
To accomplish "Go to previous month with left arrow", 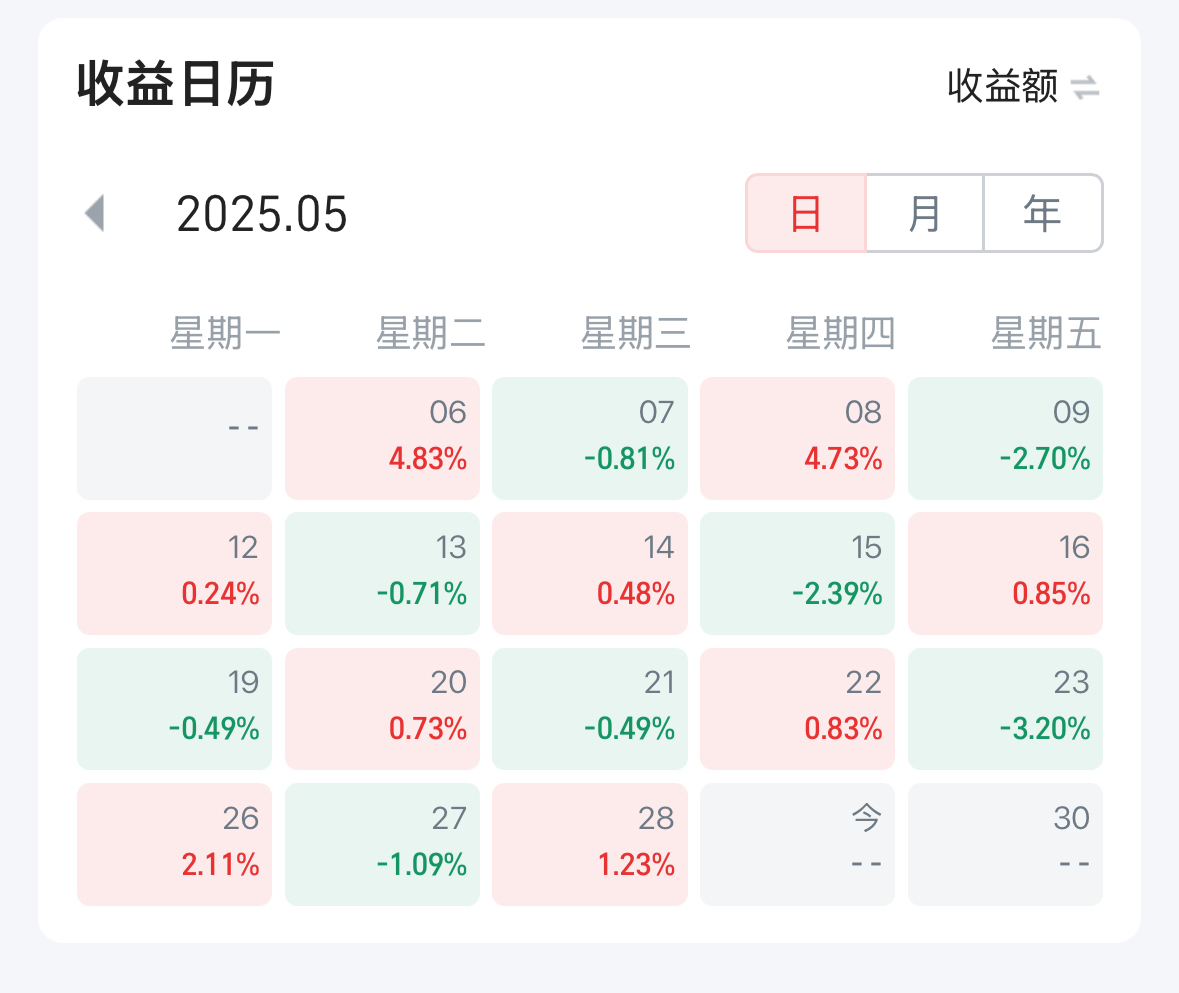I will (95, 213).
